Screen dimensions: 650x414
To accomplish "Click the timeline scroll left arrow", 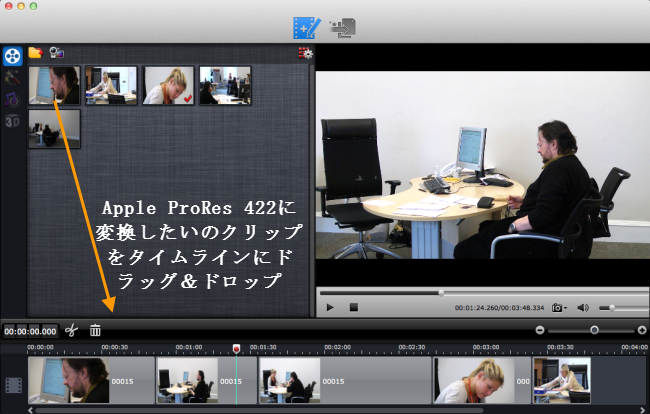I will 30,410.
